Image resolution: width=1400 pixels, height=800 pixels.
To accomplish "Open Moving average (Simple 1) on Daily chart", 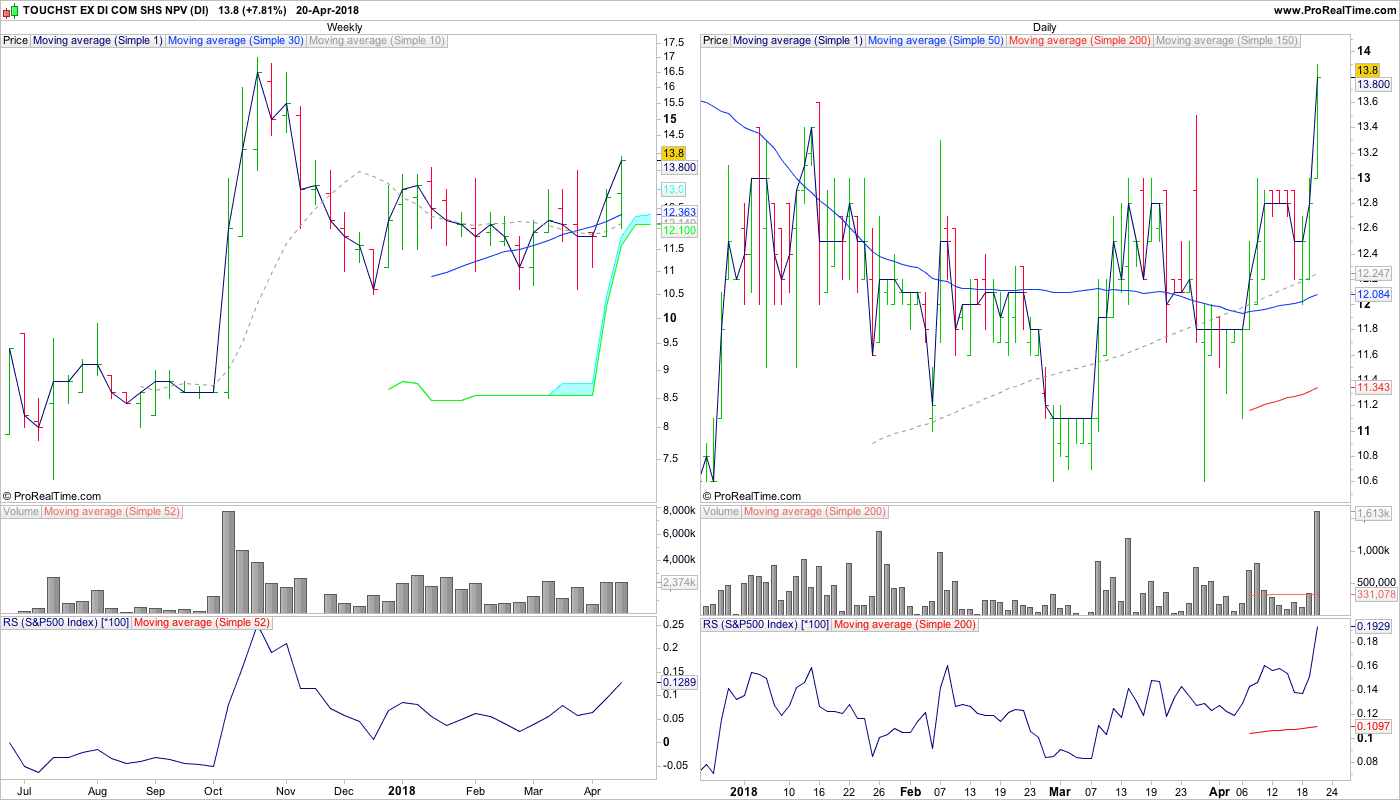I will [x=798, y=41].
